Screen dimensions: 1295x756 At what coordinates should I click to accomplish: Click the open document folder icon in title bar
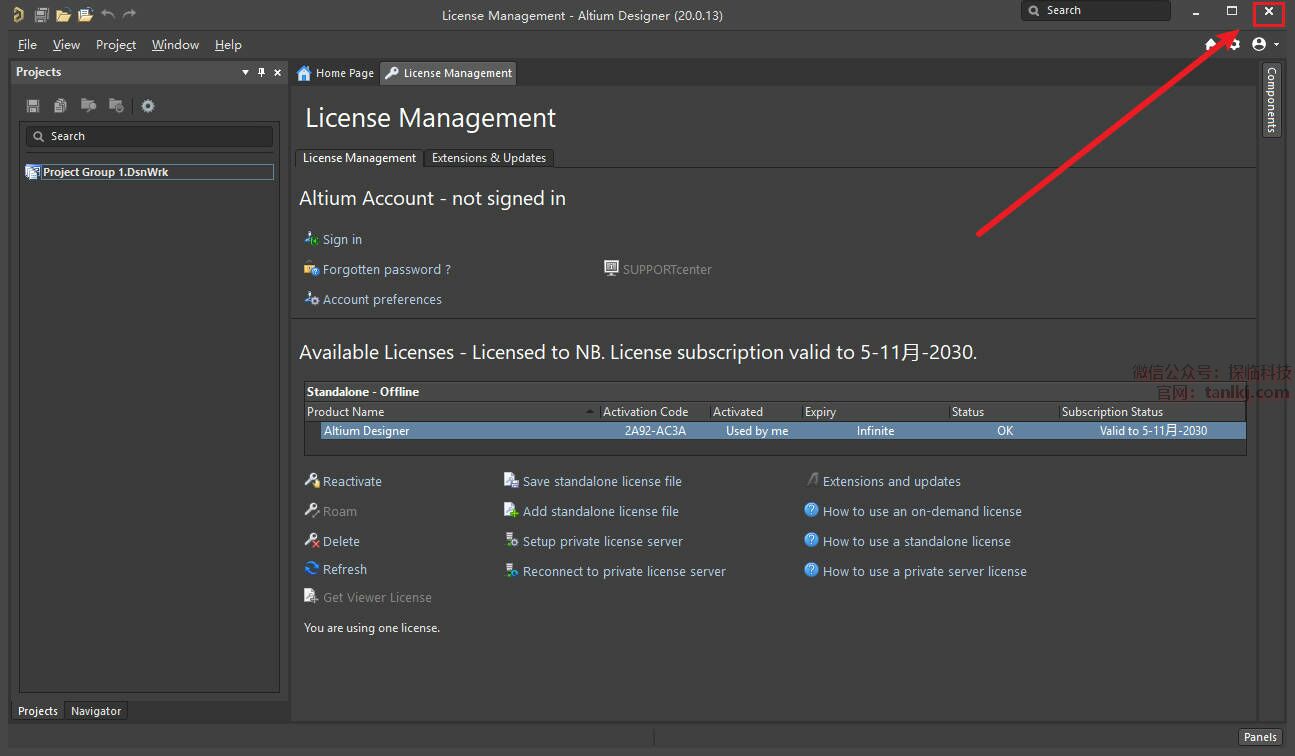(63, 14)
